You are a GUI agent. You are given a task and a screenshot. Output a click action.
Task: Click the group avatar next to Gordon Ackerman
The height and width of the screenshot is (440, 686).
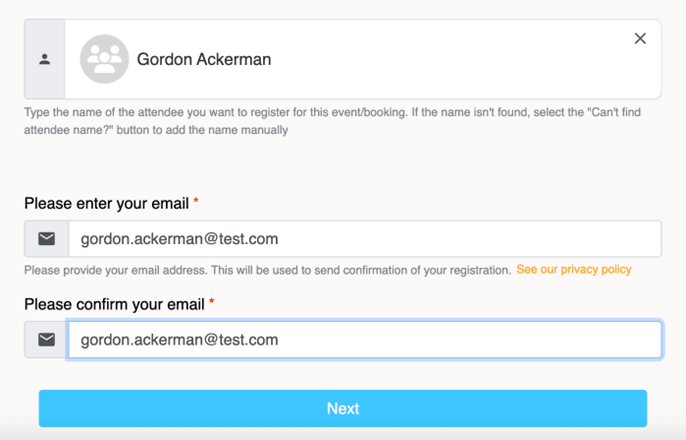[x=104, y=60]
